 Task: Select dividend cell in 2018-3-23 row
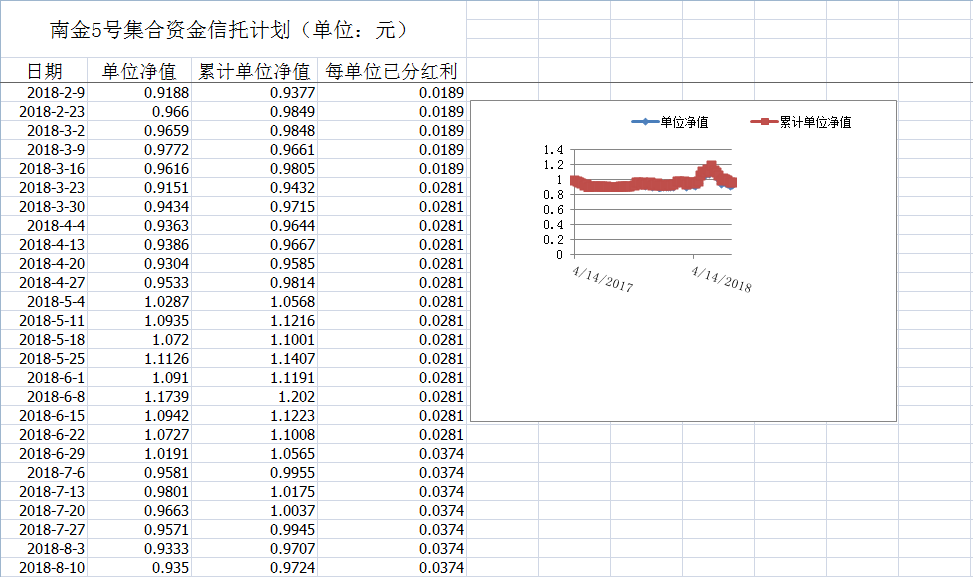click(392, 187)
